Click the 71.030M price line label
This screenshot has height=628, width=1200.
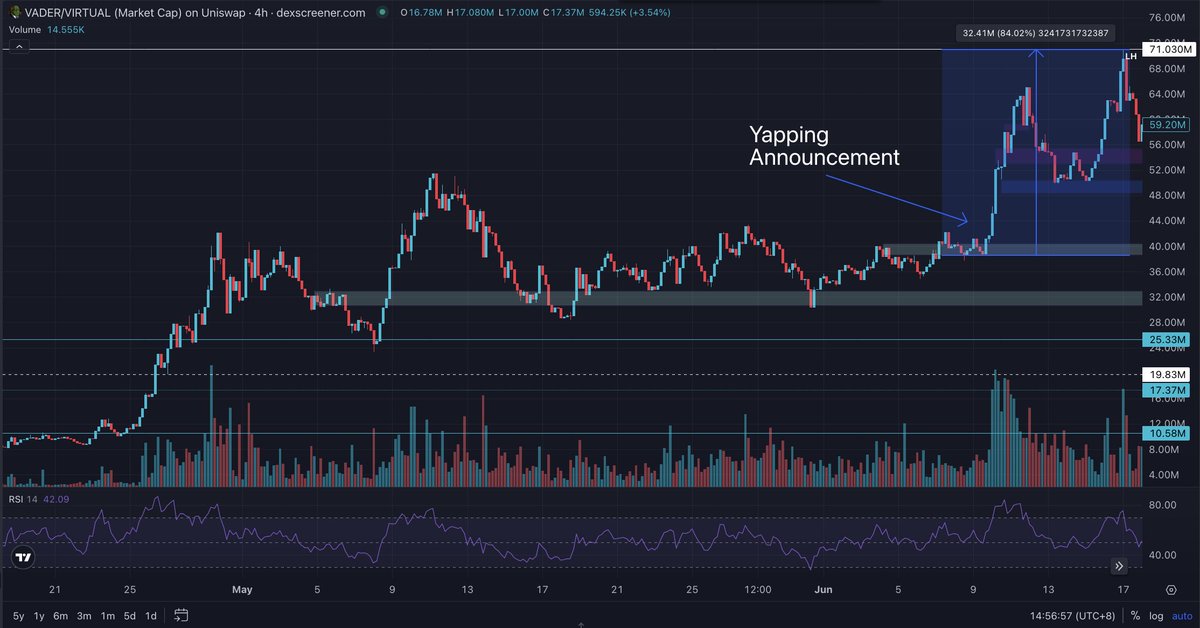pos(1171,48)
